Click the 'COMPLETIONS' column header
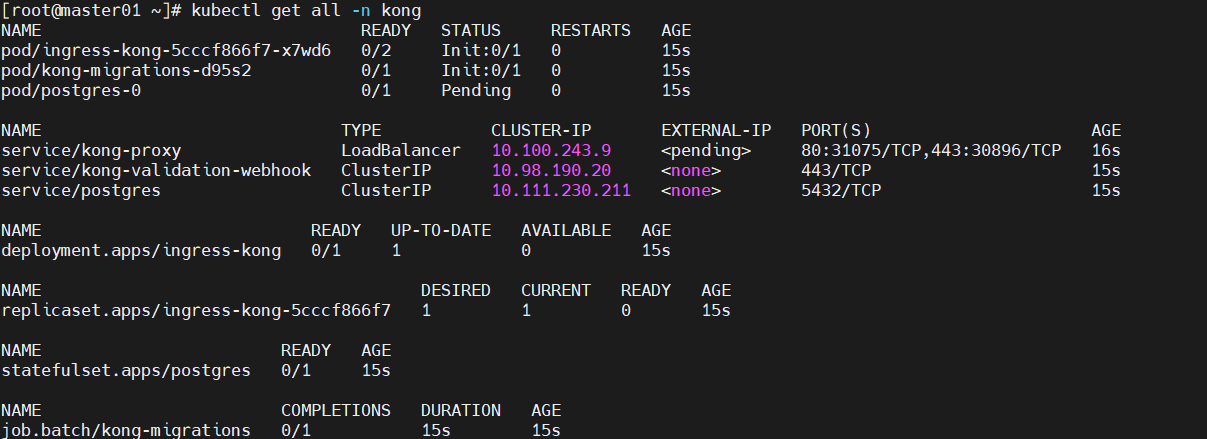The image size is (1207, 439). [x=336, y=410]
